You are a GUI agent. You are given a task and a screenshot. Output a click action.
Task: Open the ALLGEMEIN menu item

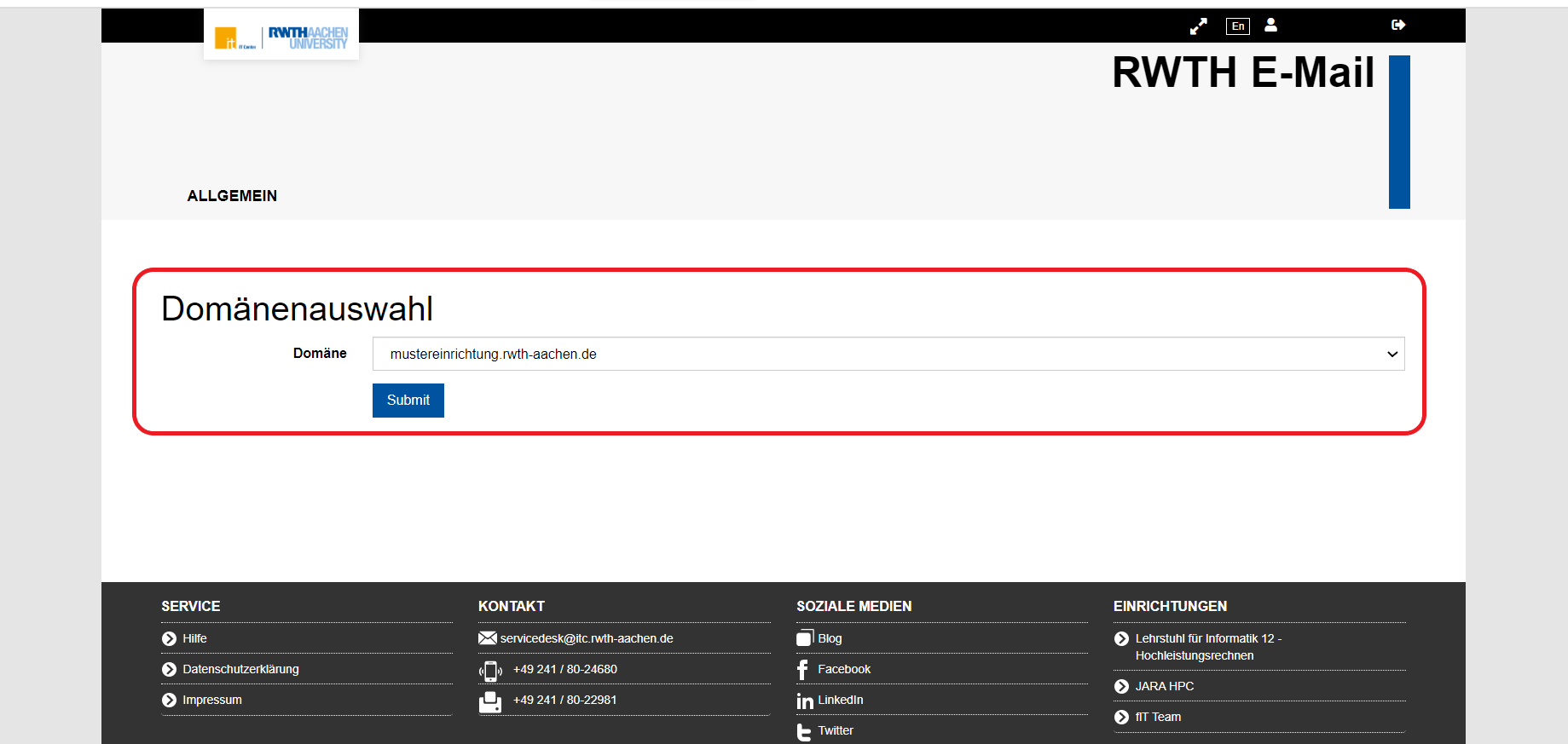tap(232, 196)
